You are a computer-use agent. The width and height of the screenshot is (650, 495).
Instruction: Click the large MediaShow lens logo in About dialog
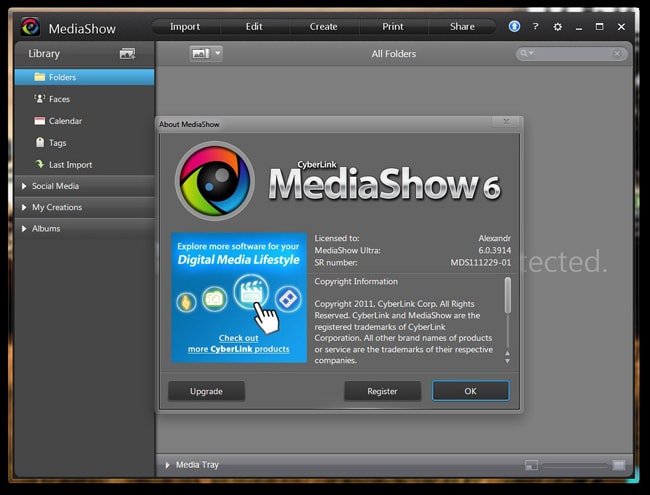tap(215, 180)
